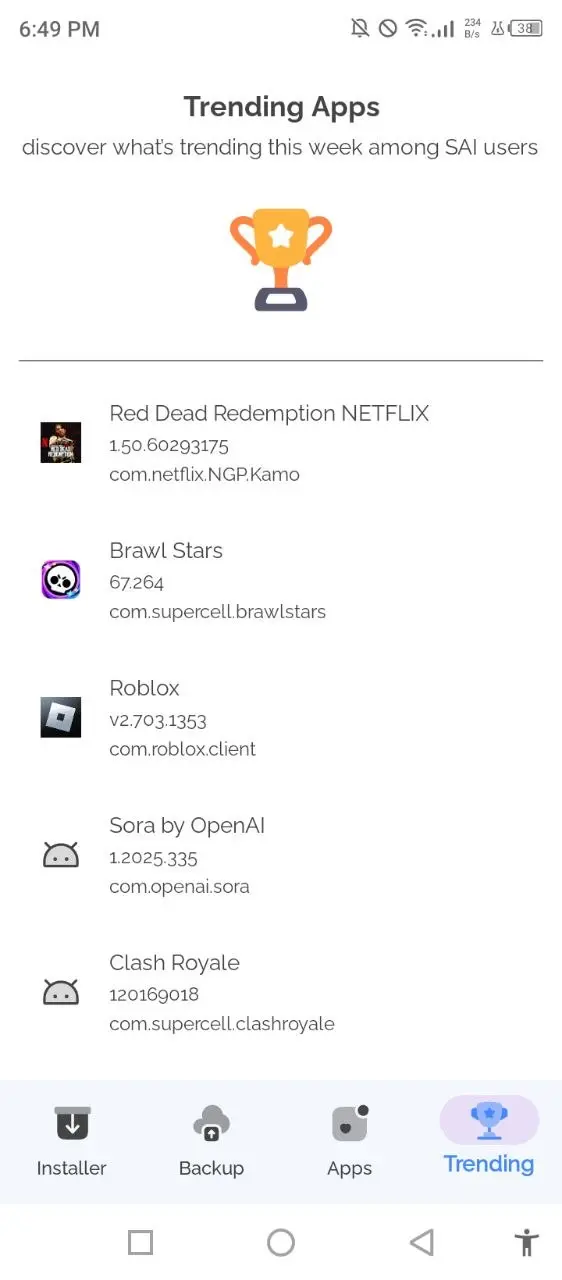The height and width of the screenshot is (1280, 562).
Task: Tap the Android back triangle button
Action: click(422, 1242)
